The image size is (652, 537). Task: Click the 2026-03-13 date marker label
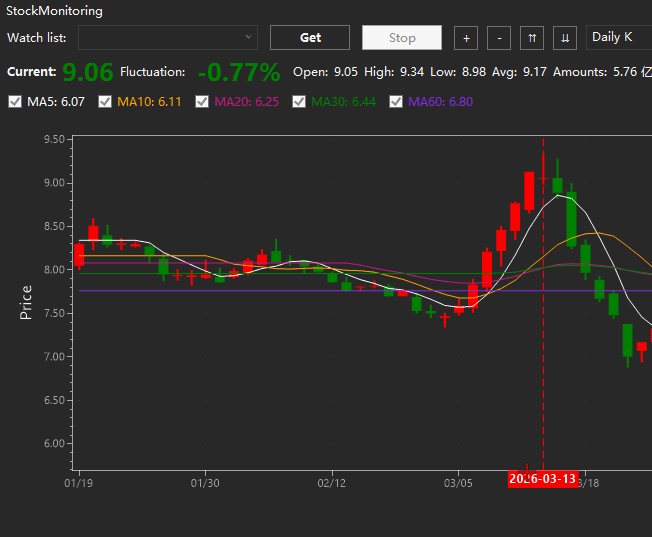click(x=543, y=479)
